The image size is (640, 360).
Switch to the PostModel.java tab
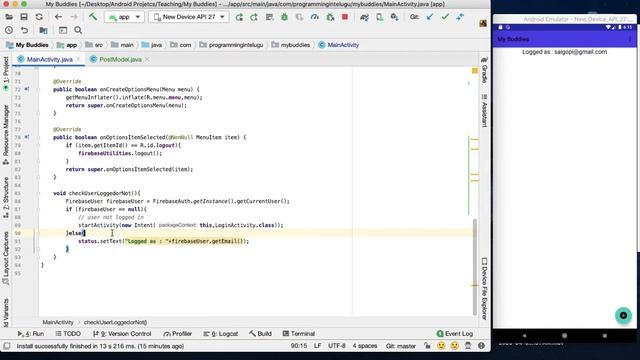click(x=120, y=60)
